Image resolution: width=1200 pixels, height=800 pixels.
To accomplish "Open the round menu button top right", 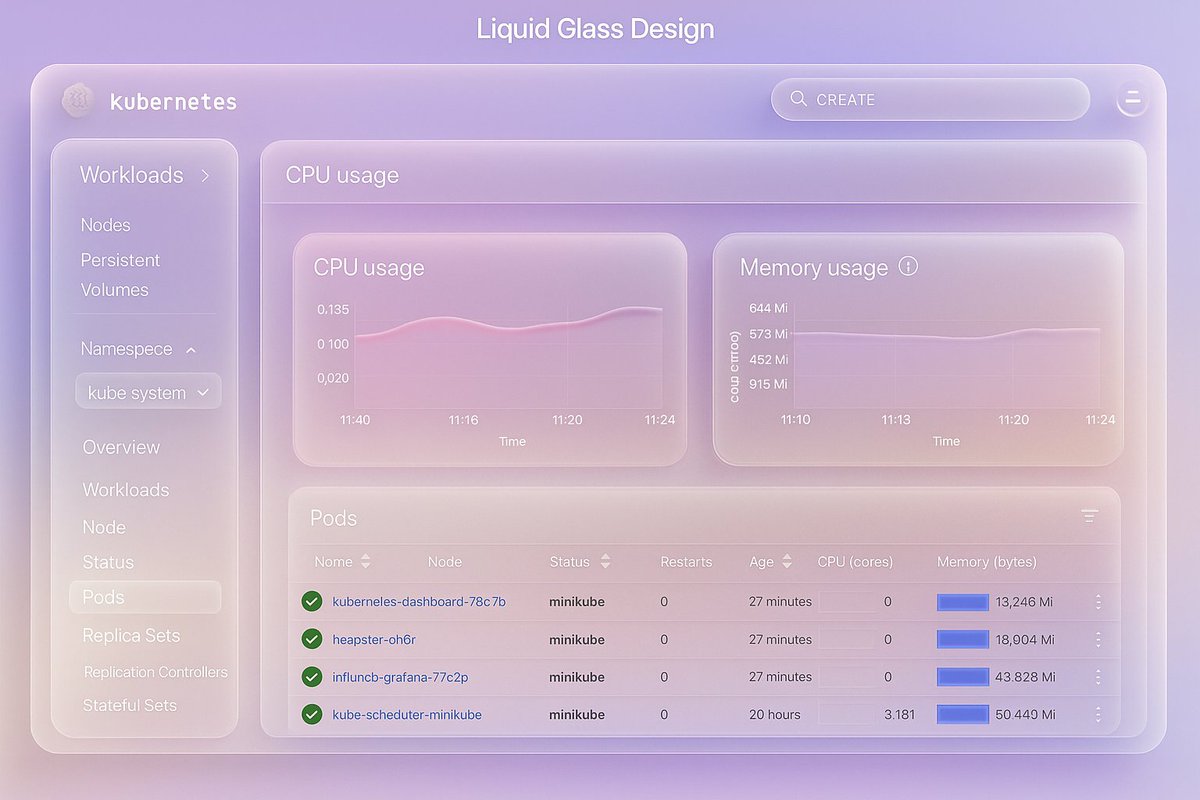I will (x=1132, y=99).
